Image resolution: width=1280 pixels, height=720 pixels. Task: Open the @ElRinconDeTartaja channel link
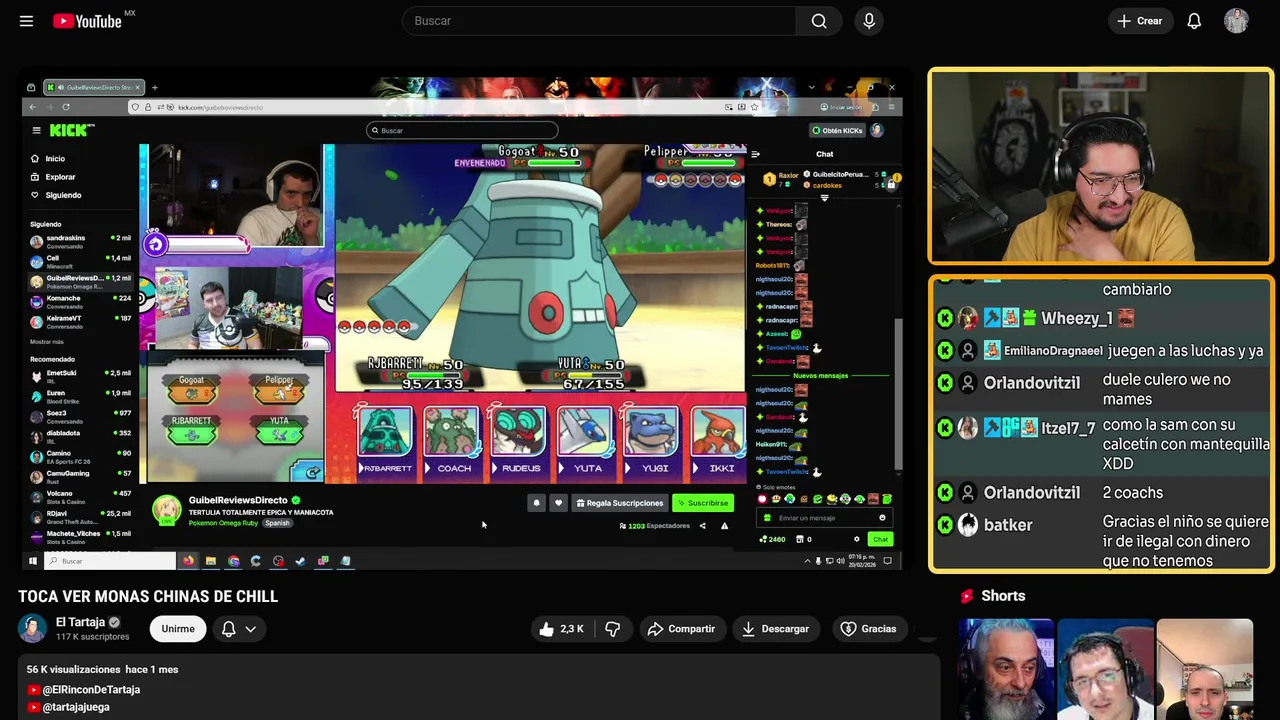pos(91,689)
